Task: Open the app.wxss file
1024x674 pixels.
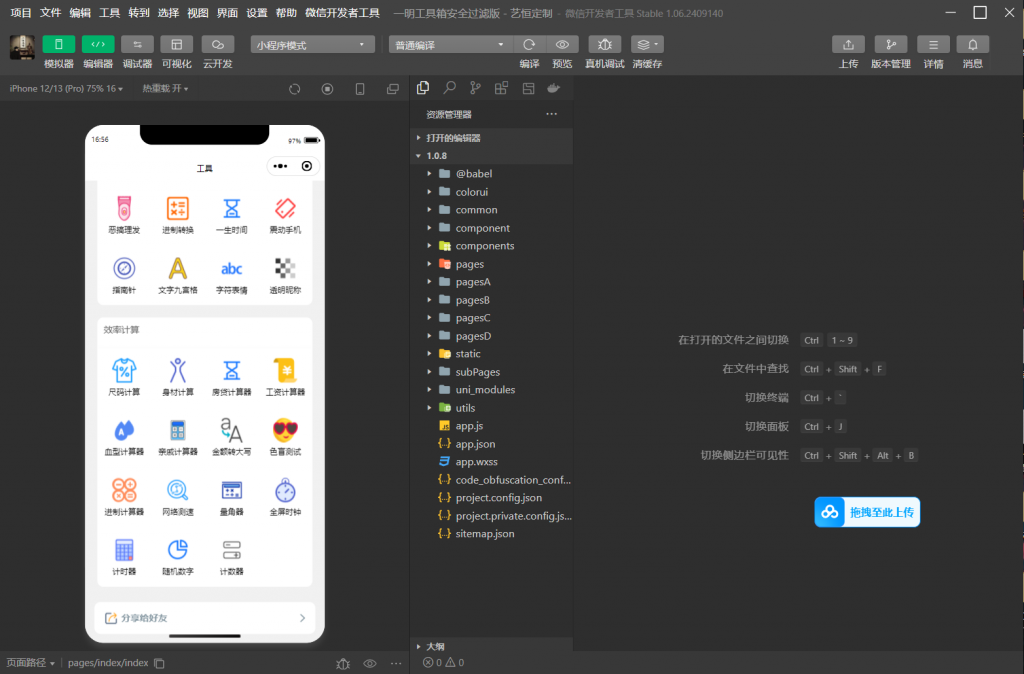Action: [x=492, y=461]
